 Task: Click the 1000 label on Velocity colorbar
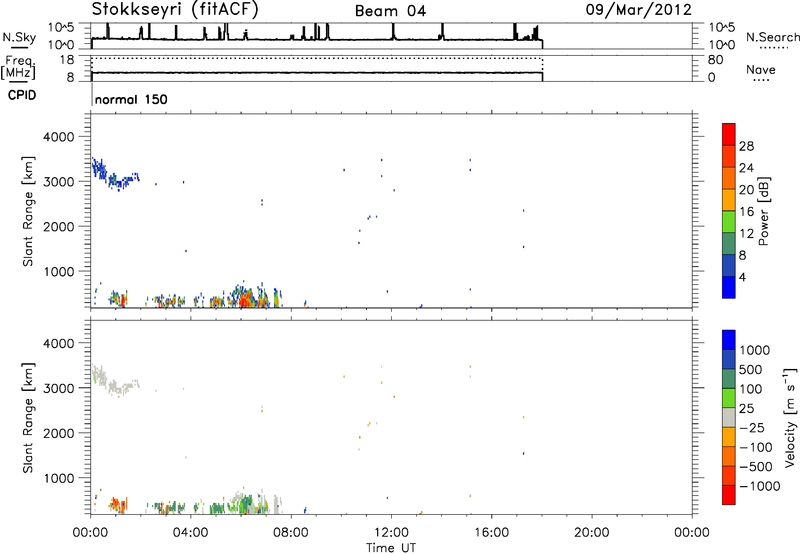755,350
